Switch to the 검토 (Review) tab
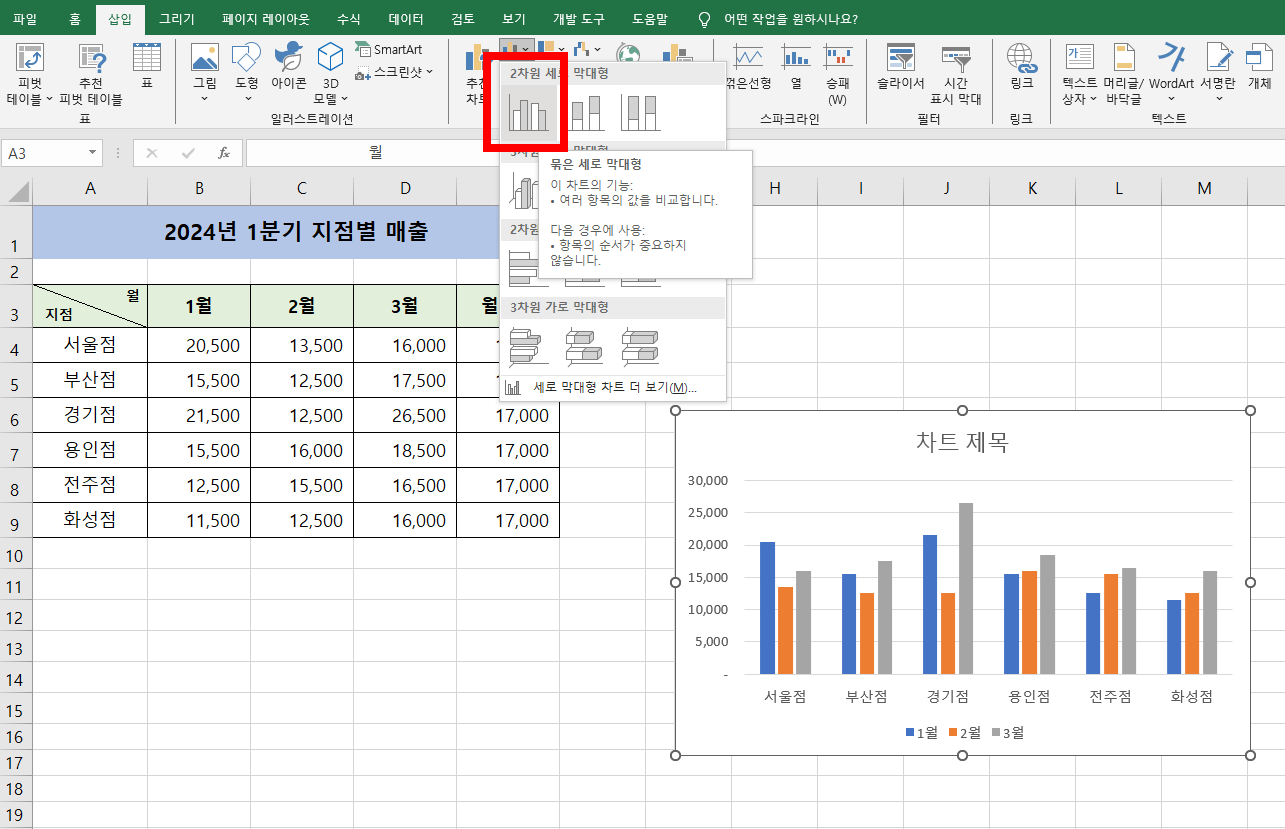1285x829 pixels. [x=463, y=19]
